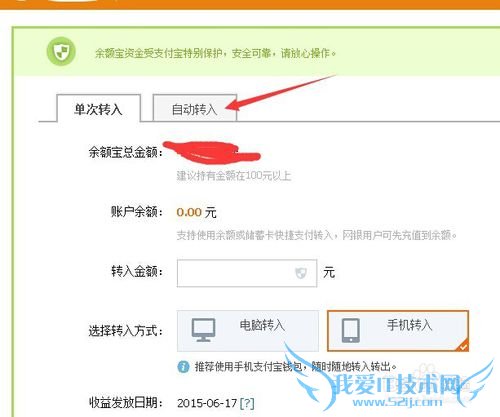The width and height of the screenshot is (500, 417).
Task: Click the mobile phone icon
Action: (351, 330)
